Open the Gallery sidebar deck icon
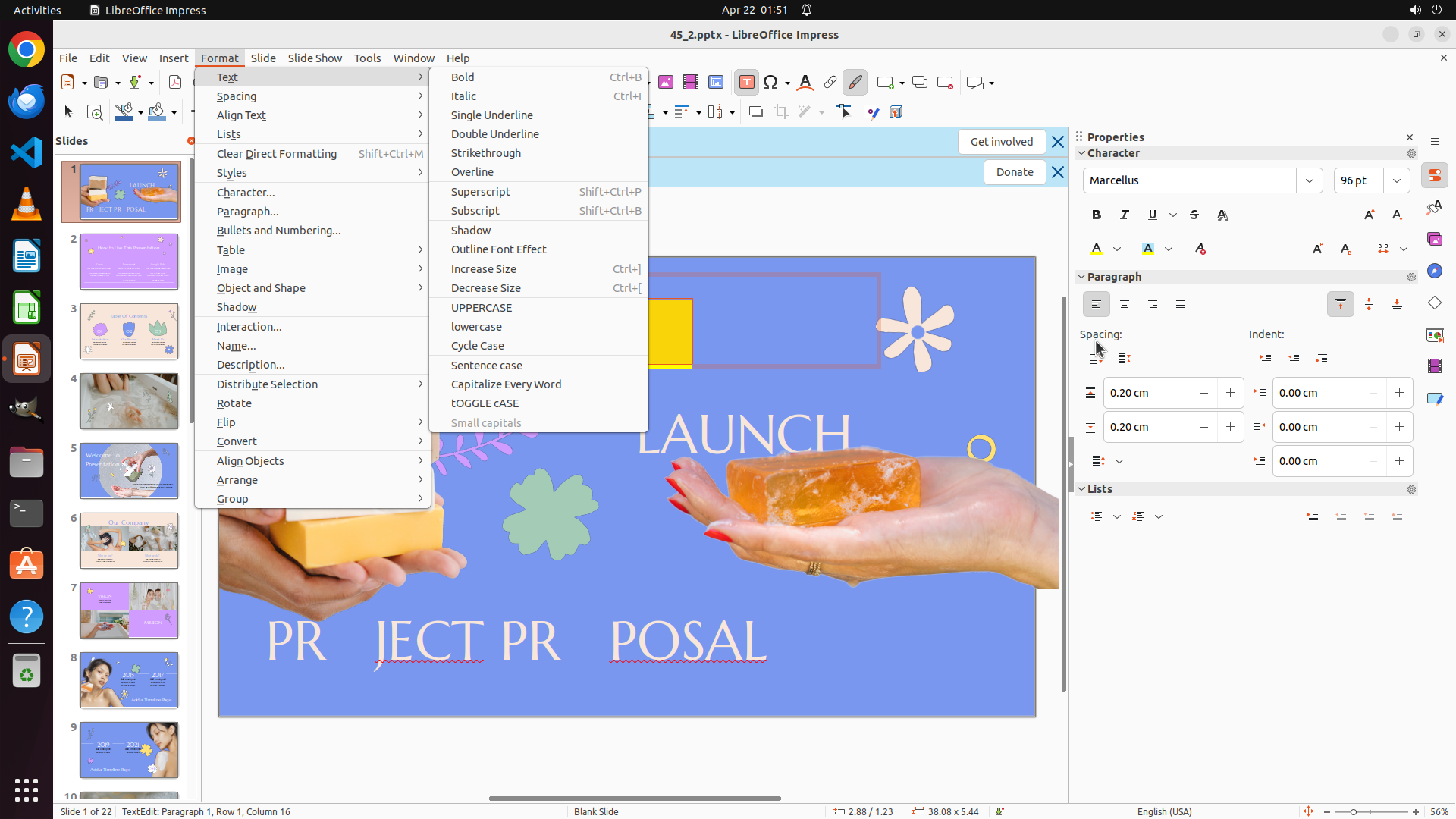This screenshot has height=819, width=1456. coord(1435,239)
